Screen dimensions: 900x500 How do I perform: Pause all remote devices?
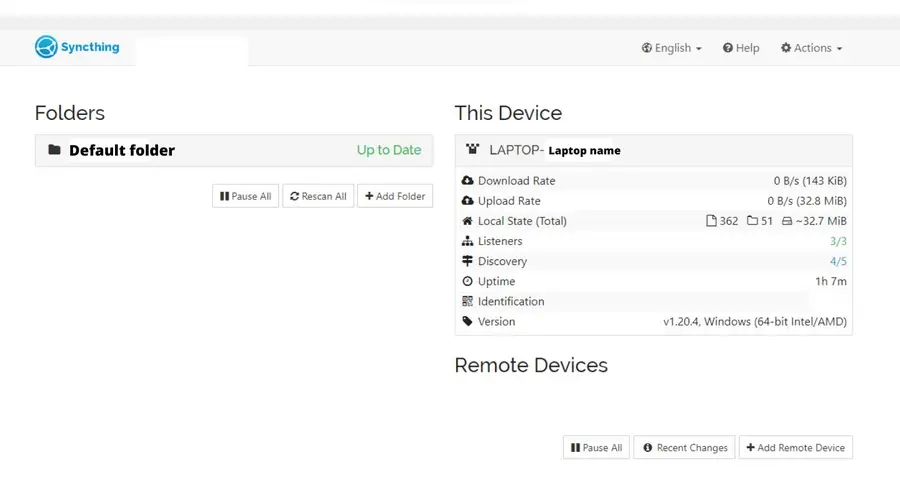pos(596,448)
